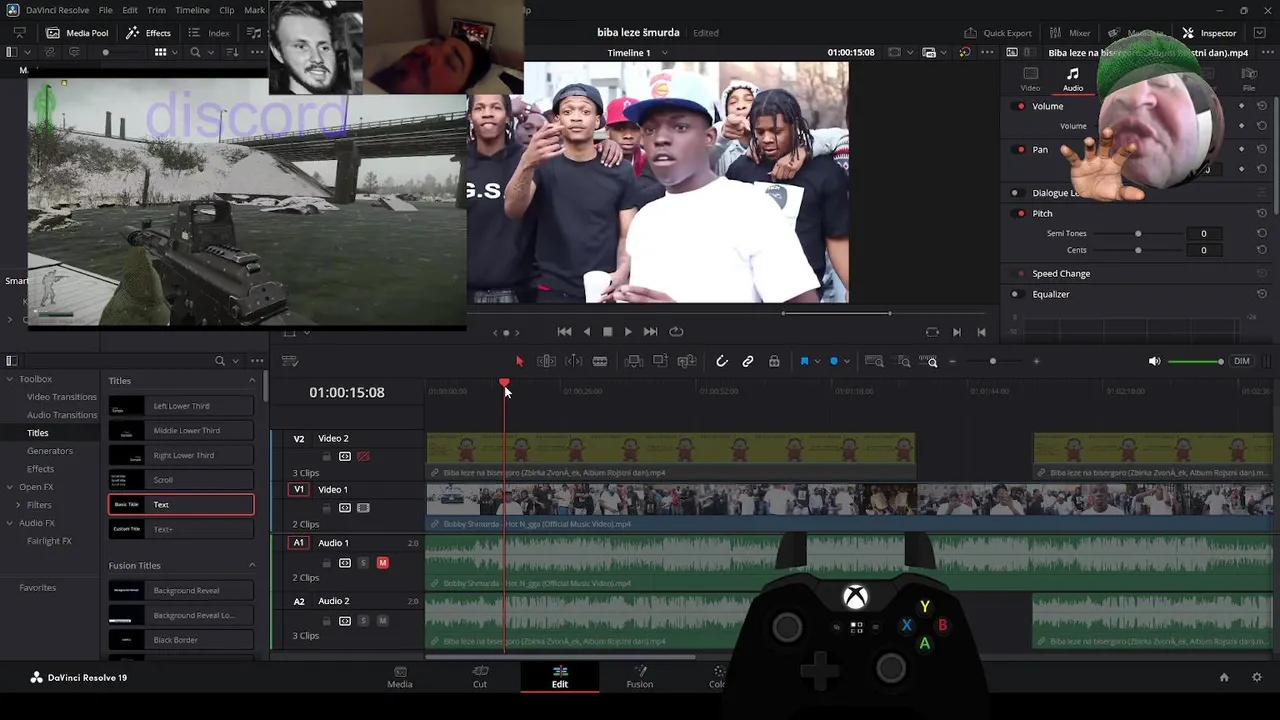Select V1 destination control
The width and height of the screenshot is (1280, 720).
pyautogui.click(x=299, y=490)
